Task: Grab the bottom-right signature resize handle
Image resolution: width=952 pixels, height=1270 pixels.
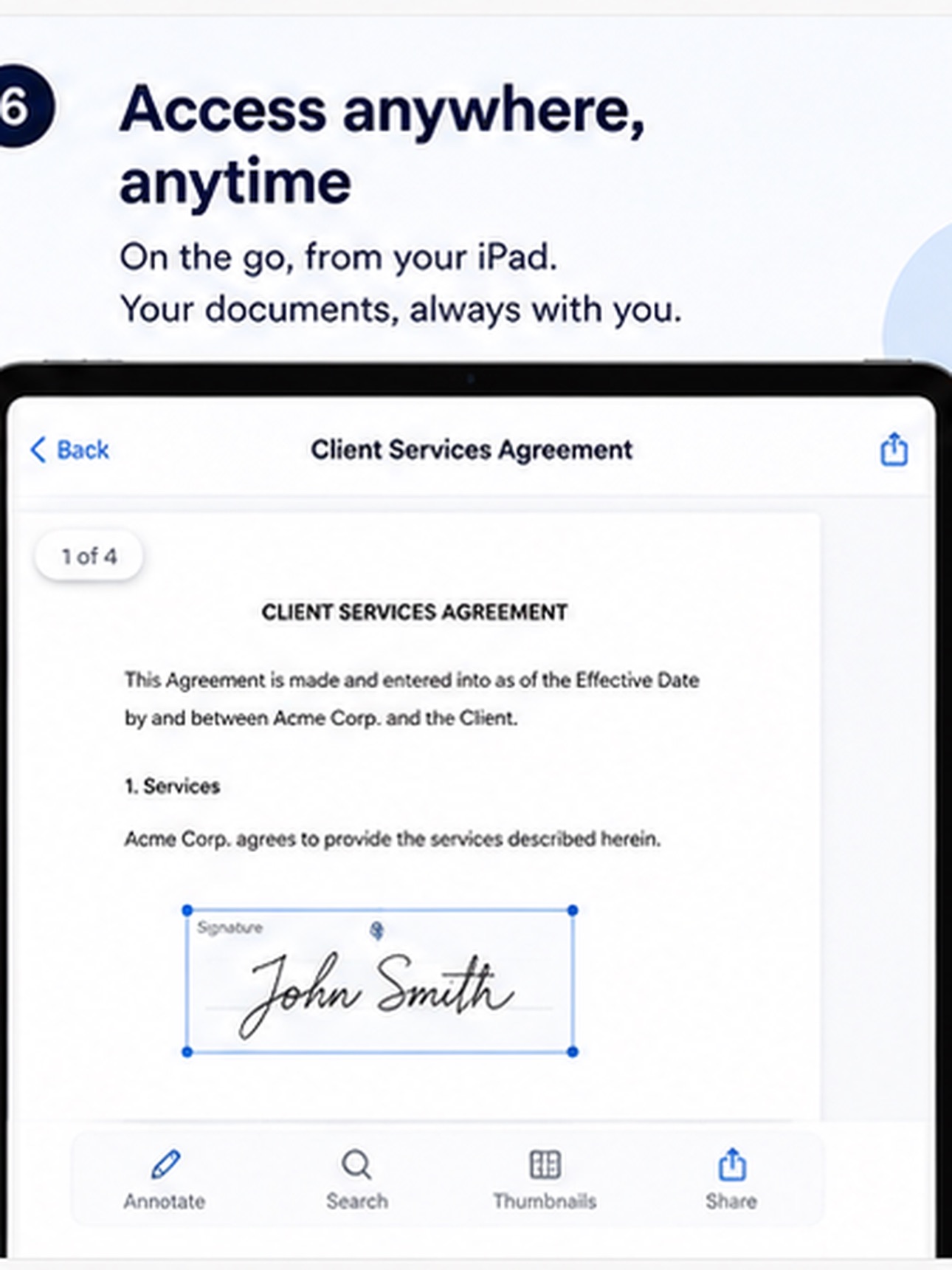Action: (x=573, y=1051)
